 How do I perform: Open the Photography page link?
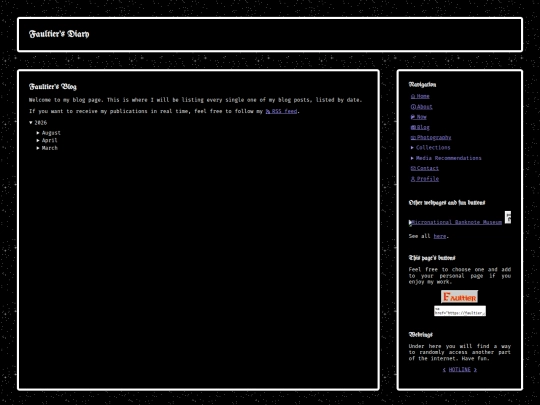(431, 137)
